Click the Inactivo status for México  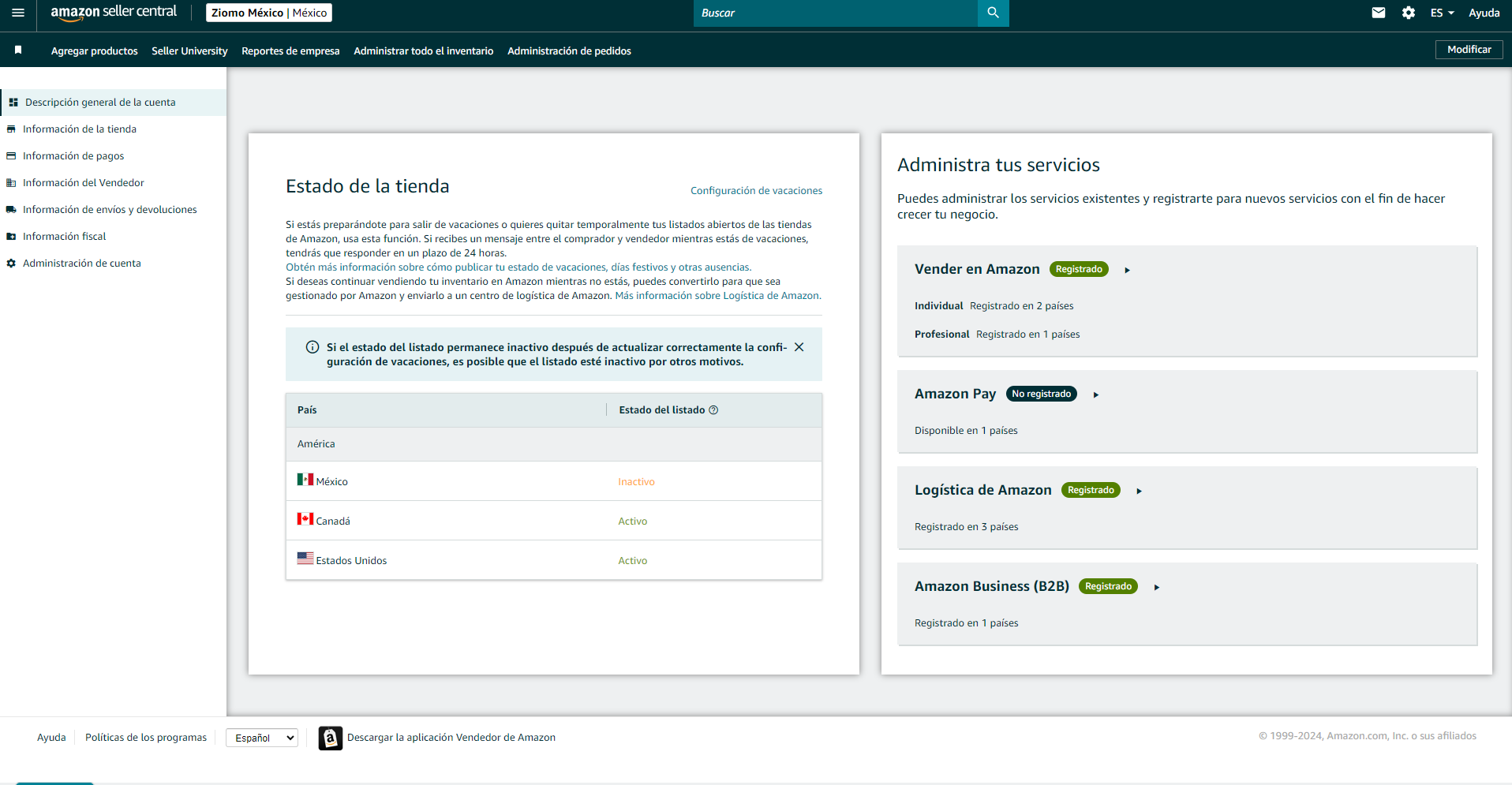pyautogui.click(x=636, y=482)
